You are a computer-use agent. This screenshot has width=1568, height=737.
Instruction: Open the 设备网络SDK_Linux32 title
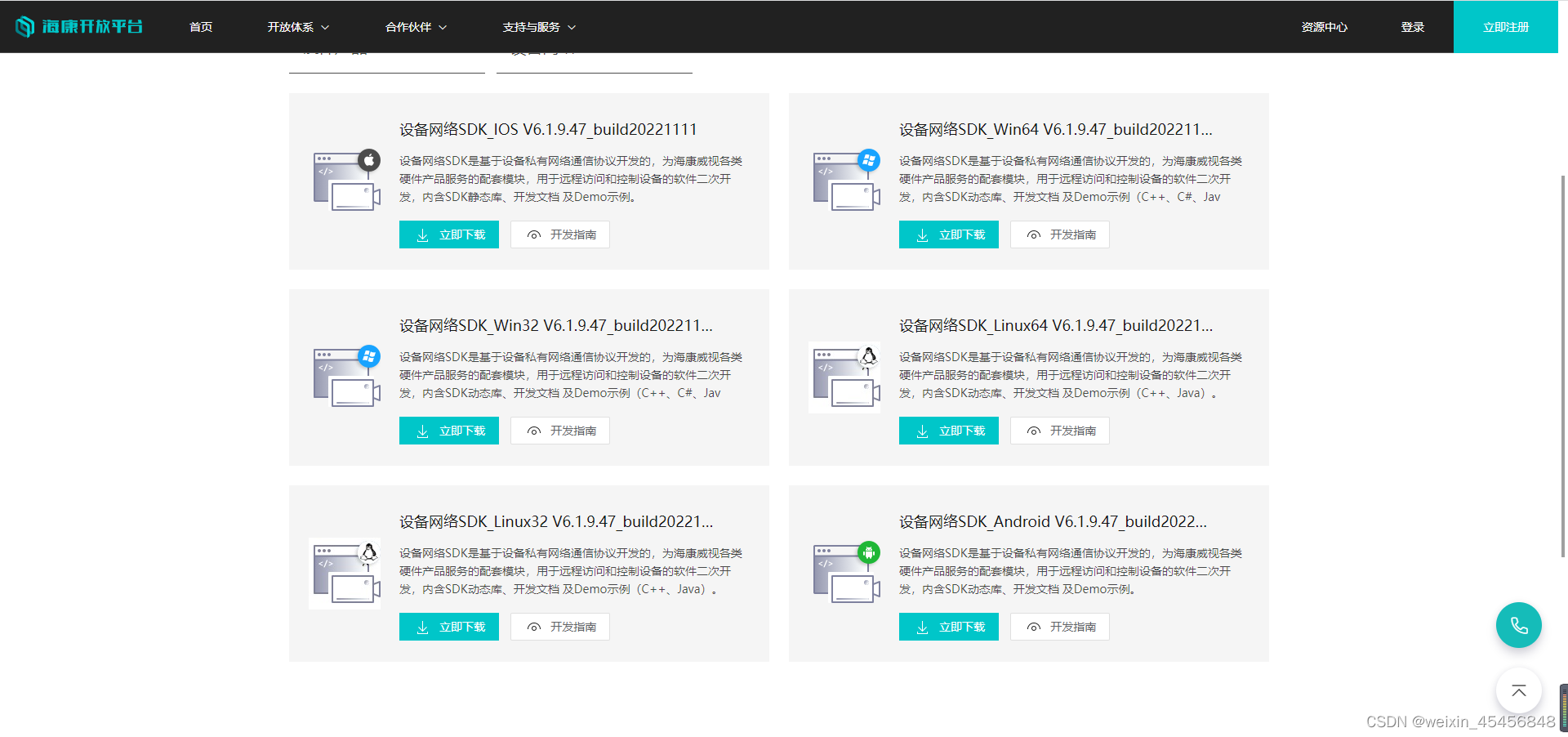point(556,522)
